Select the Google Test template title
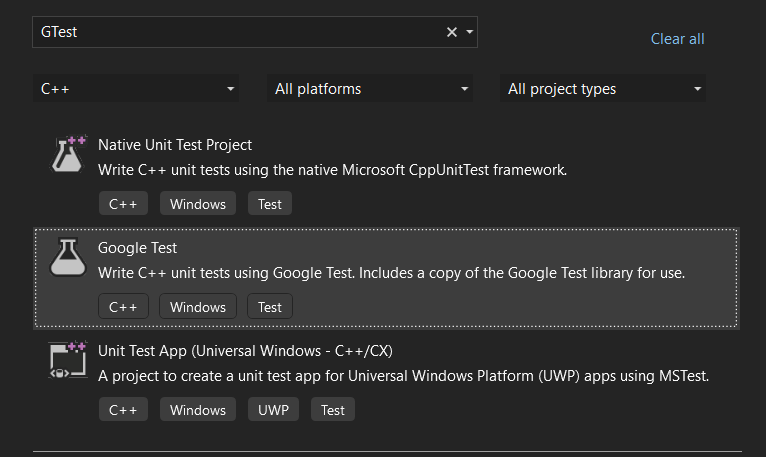The width and height of the screenshot is (766, 457). [137, 248]
